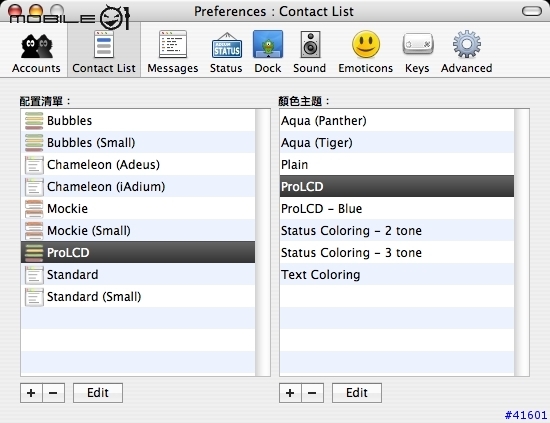550x423 pixels.
Task: Click the Bubbles layout icon
Action: click(34, 121)
